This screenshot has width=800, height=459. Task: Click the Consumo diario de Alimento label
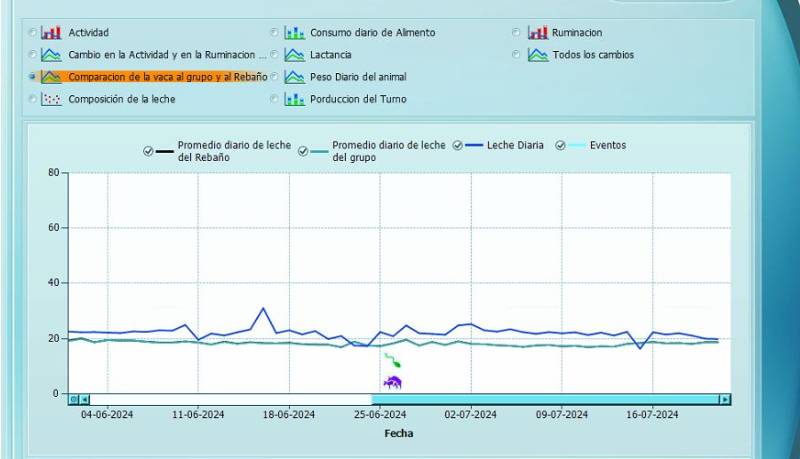[373, 33]
